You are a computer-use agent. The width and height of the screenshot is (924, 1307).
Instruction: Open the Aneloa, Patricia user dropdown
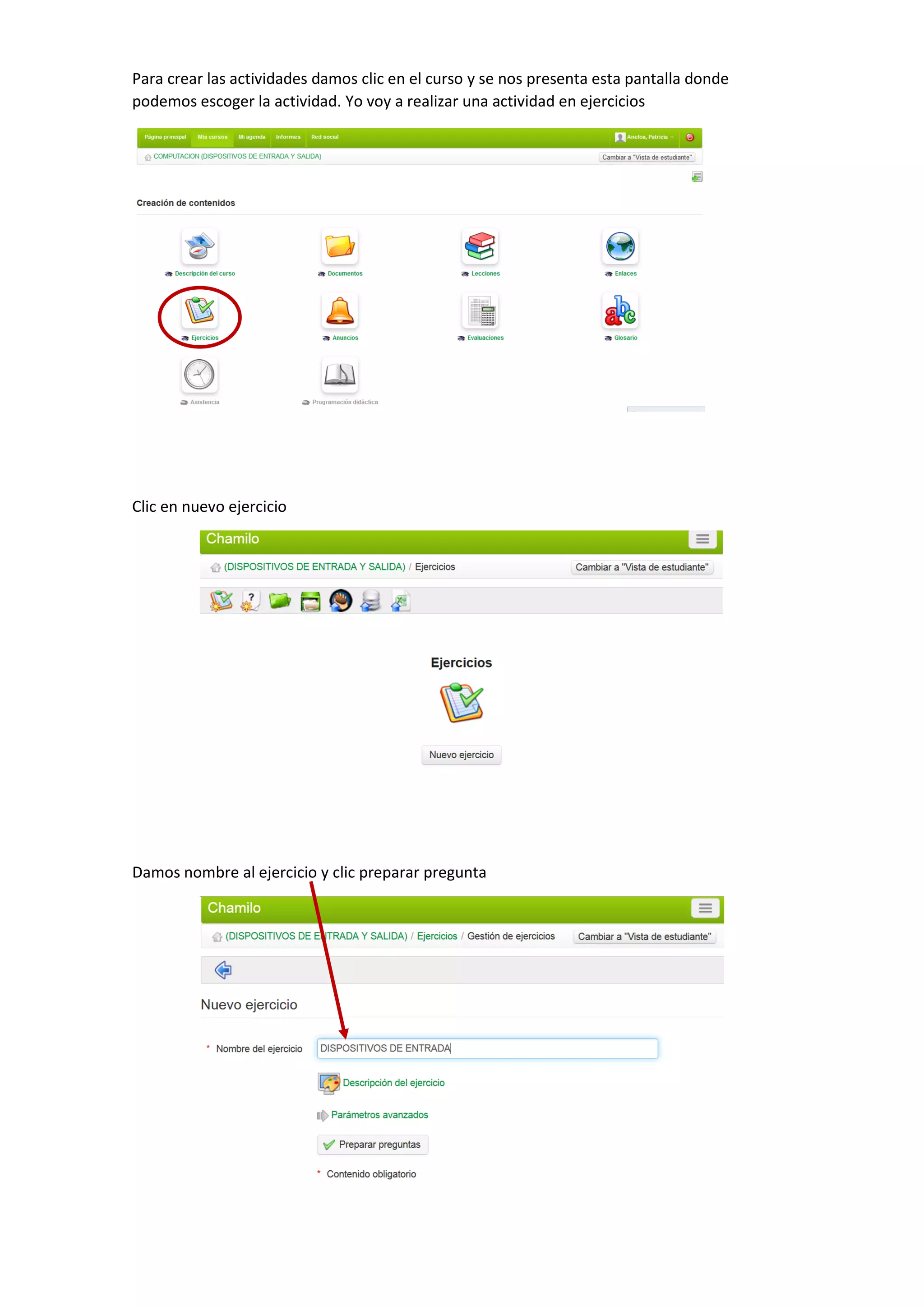click(645, 137)
